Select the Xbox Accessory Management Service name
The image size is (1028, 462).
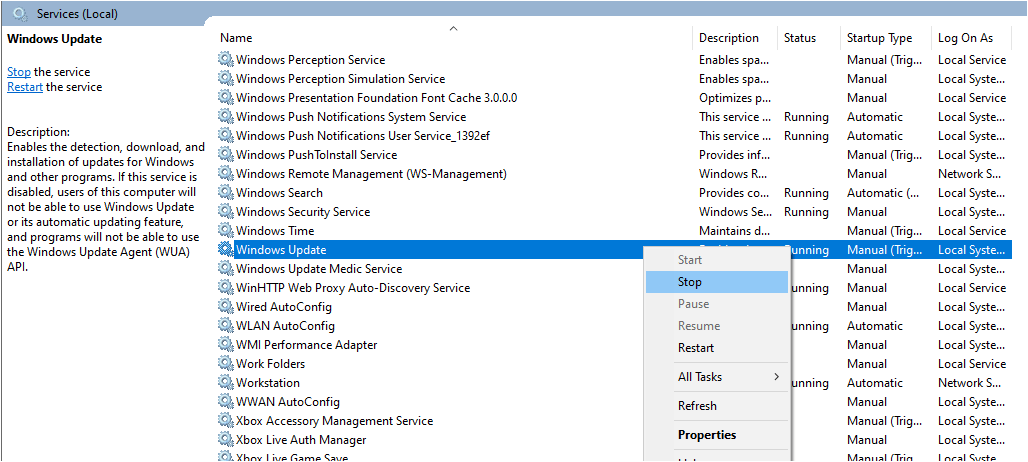pos(334,421)
